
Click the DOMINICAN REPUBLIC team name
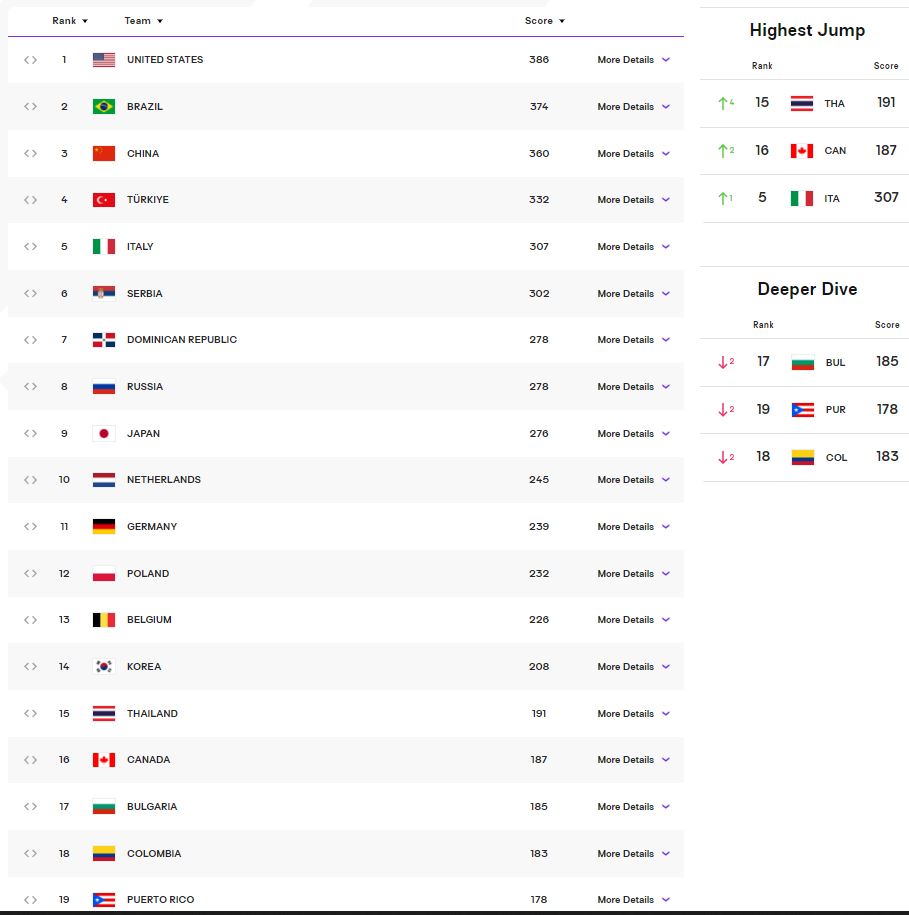(x=182, y=340)
